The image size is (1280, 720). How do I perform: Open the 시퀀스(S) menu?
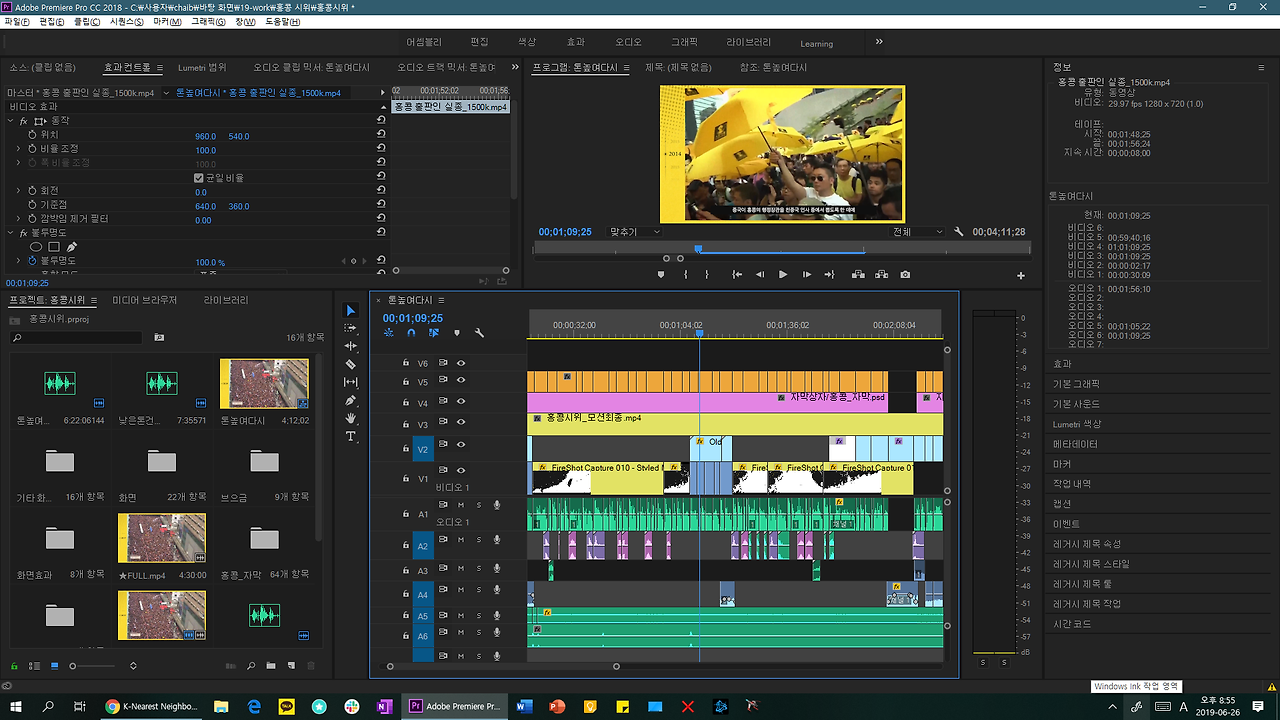click(126, 21)
